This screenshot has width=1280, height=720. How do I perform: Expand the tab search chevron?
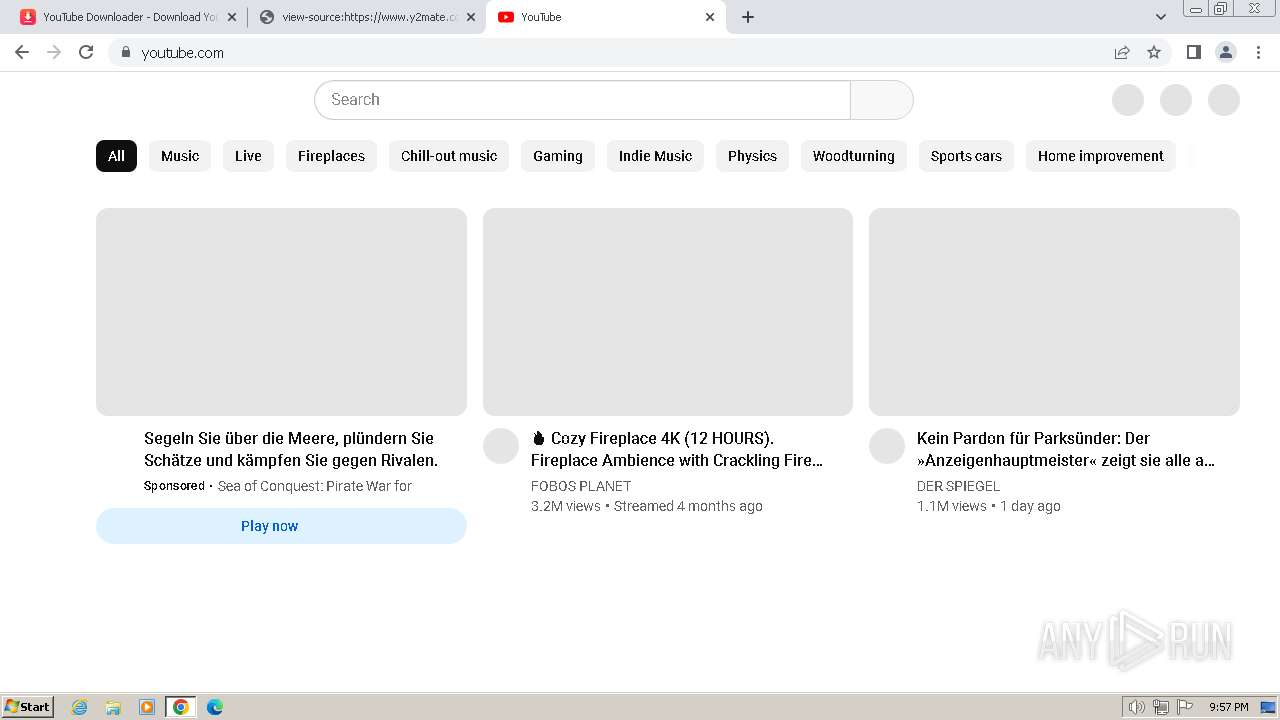(1161, 17)
